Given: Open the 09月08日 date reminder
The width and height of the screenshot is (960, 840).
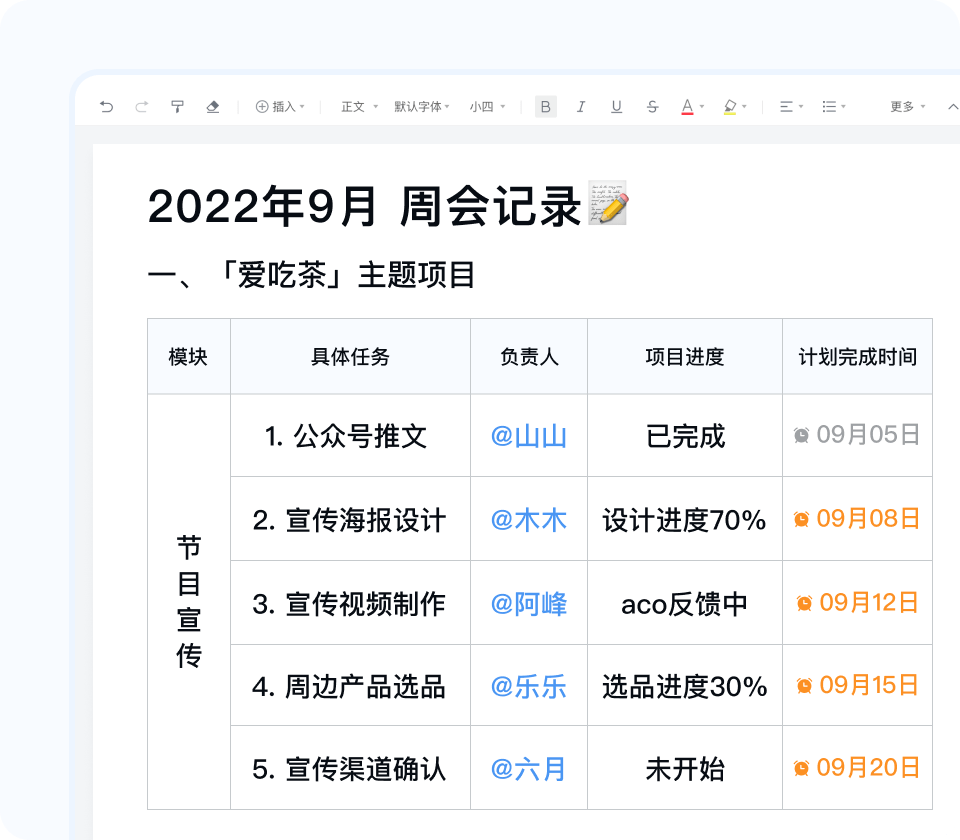Looking at the screenshot, I should click(868, 519).
